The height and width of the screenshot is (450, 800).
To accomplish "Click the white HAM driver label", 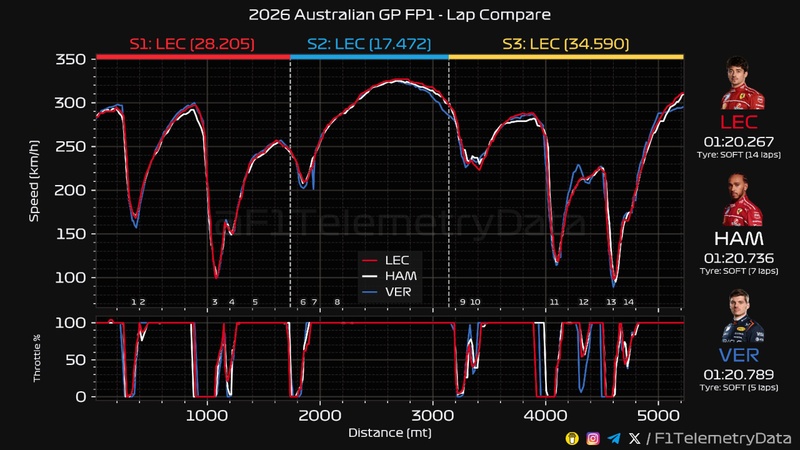I will [739, 238].
